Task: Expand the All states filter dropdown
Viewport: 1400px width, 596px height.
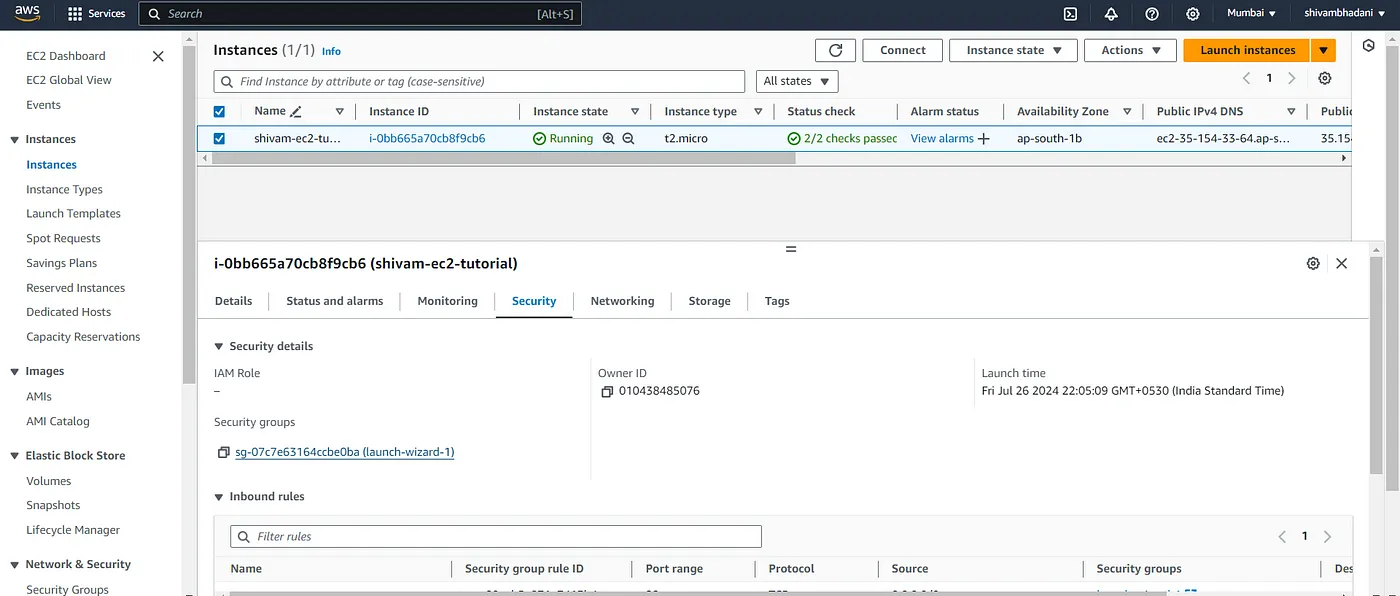Action: [x=796, y=81]
